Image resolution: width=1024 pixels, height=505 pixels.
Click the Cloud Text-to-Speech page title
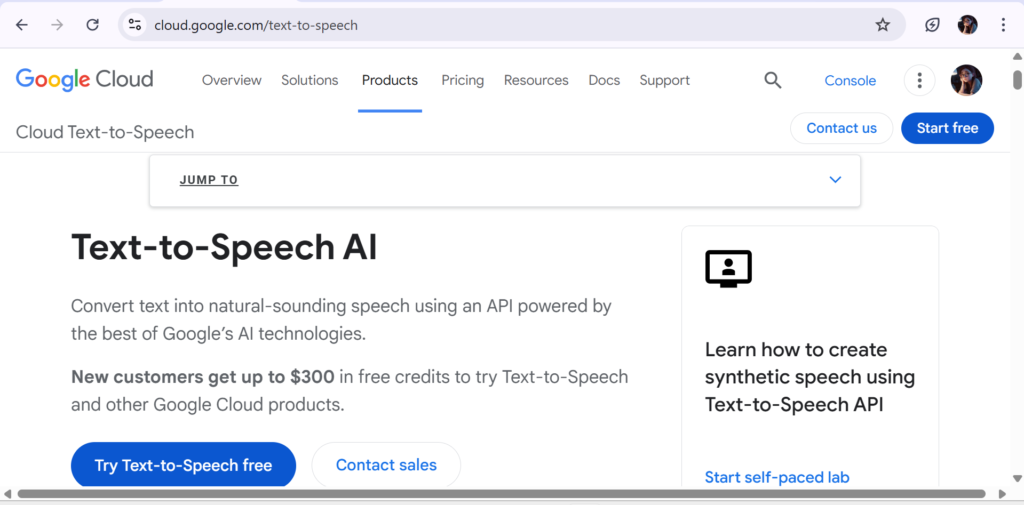pos(105,133)
